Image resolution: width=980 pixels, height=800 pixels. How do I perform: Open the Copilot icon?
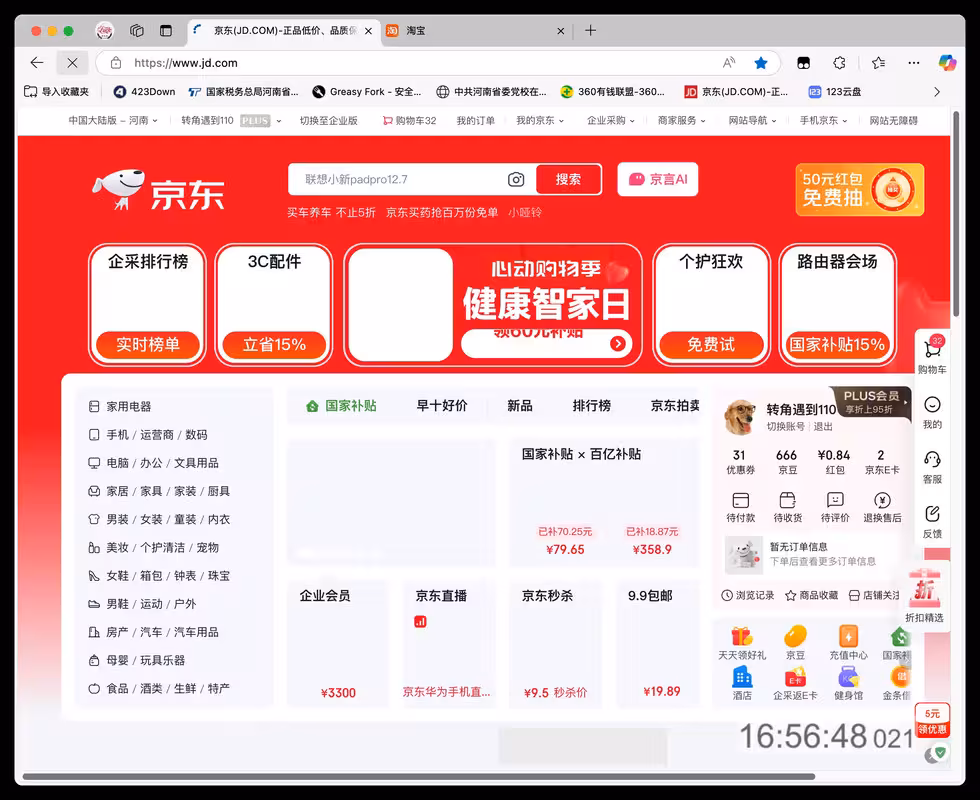(x=947, y=62)
